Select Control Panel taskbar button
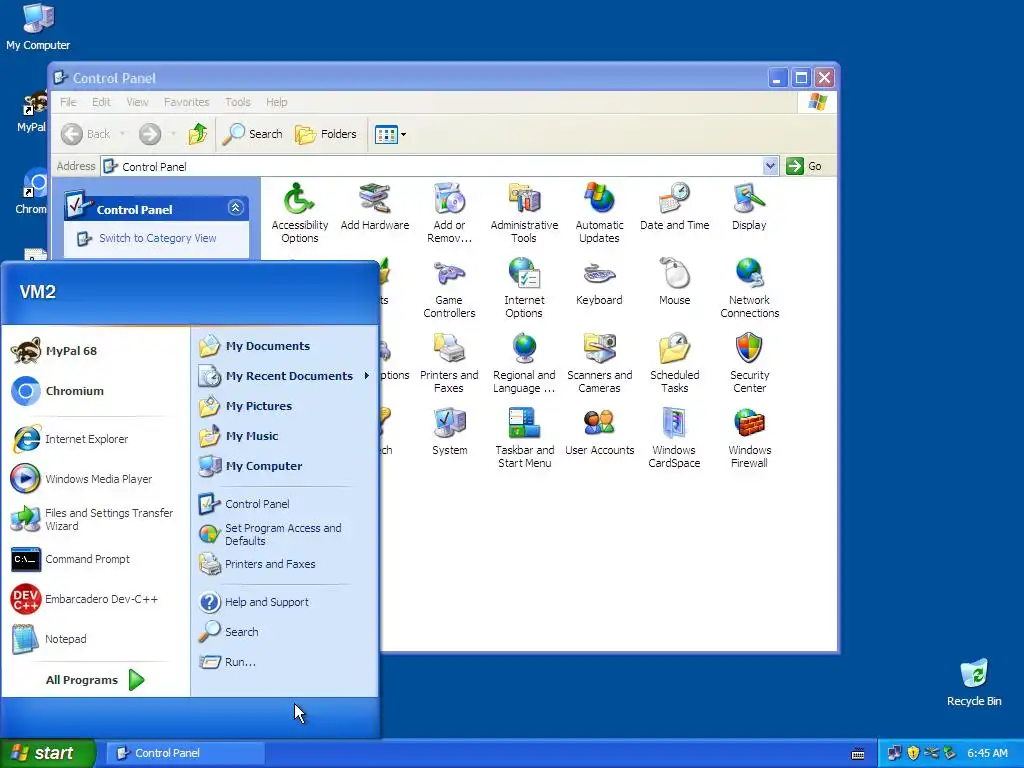The image size is (1024, 768). 185,753
